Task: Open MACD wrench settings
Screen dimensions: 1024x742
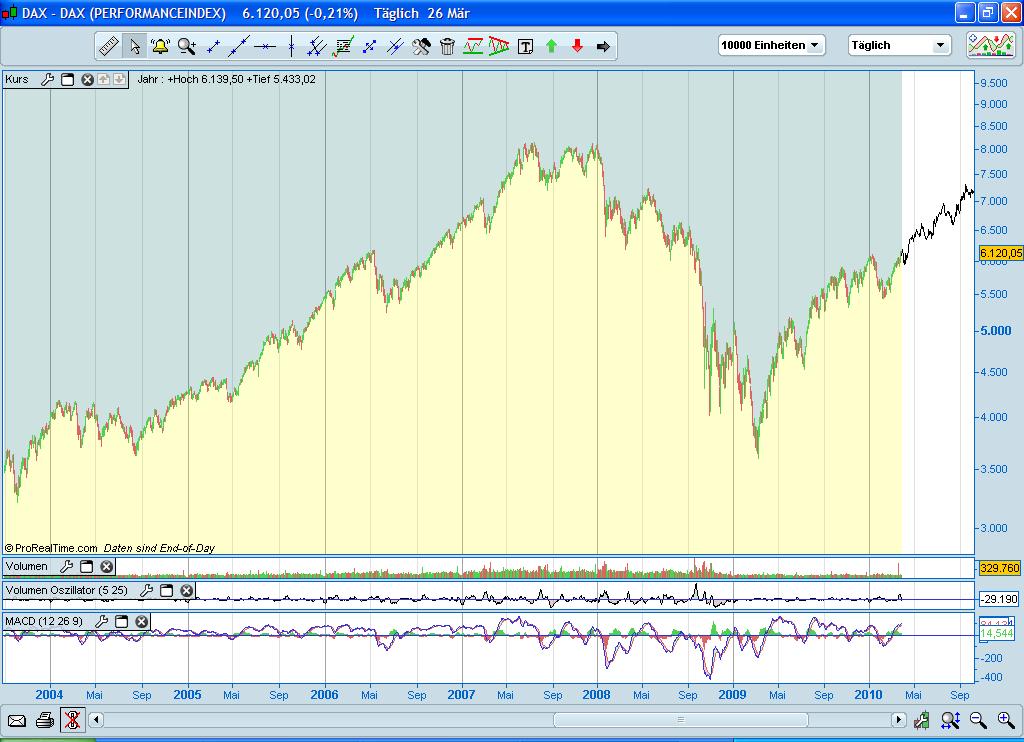Action: 101,621
